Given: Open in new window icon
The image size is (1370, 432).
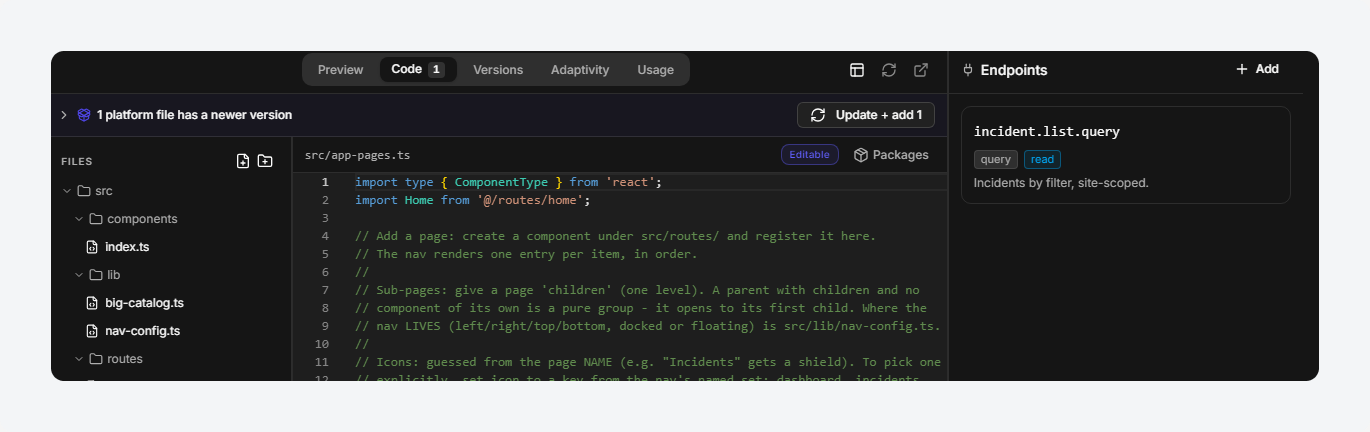Looking at the screenshot, I should [921, 70].
